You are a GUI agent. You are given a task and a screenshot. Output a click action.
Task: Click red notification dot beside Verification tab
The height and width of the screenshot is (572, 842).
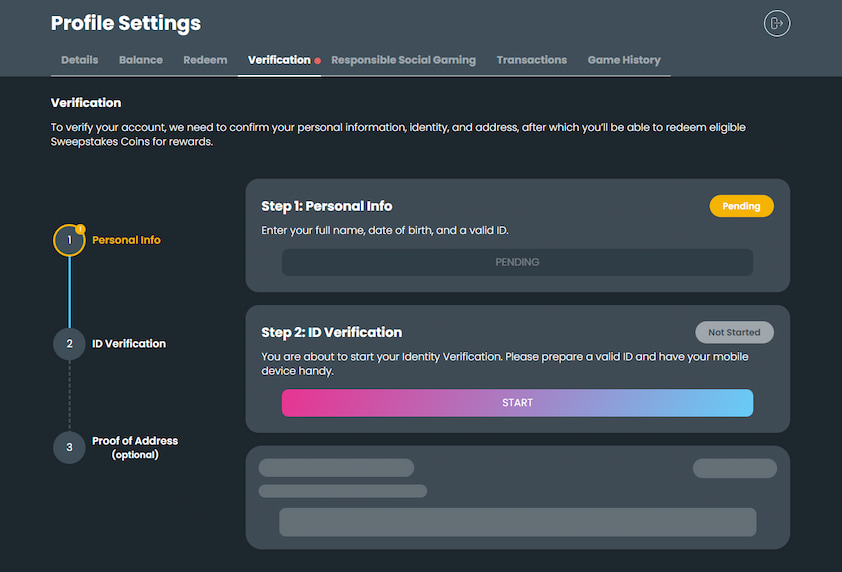click(318, 61)
